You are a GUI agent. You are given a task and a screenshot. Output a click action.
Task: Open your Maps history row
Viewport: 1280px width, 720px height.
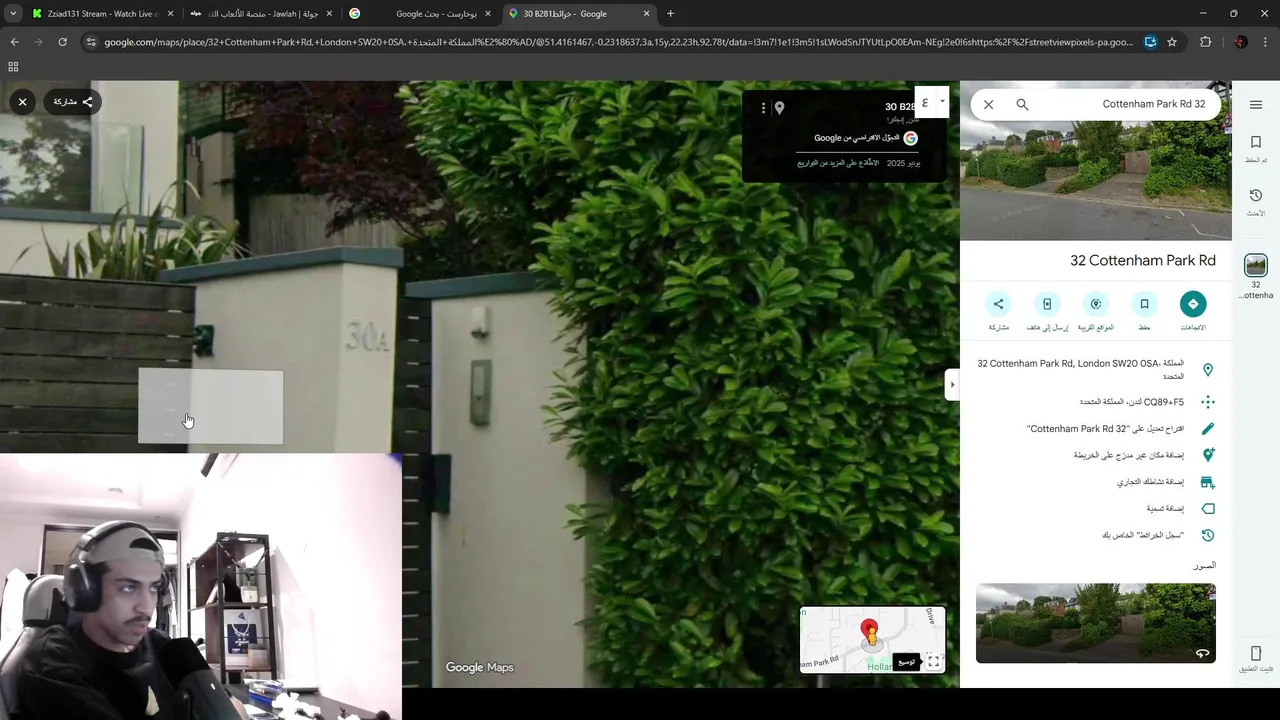1096,535
